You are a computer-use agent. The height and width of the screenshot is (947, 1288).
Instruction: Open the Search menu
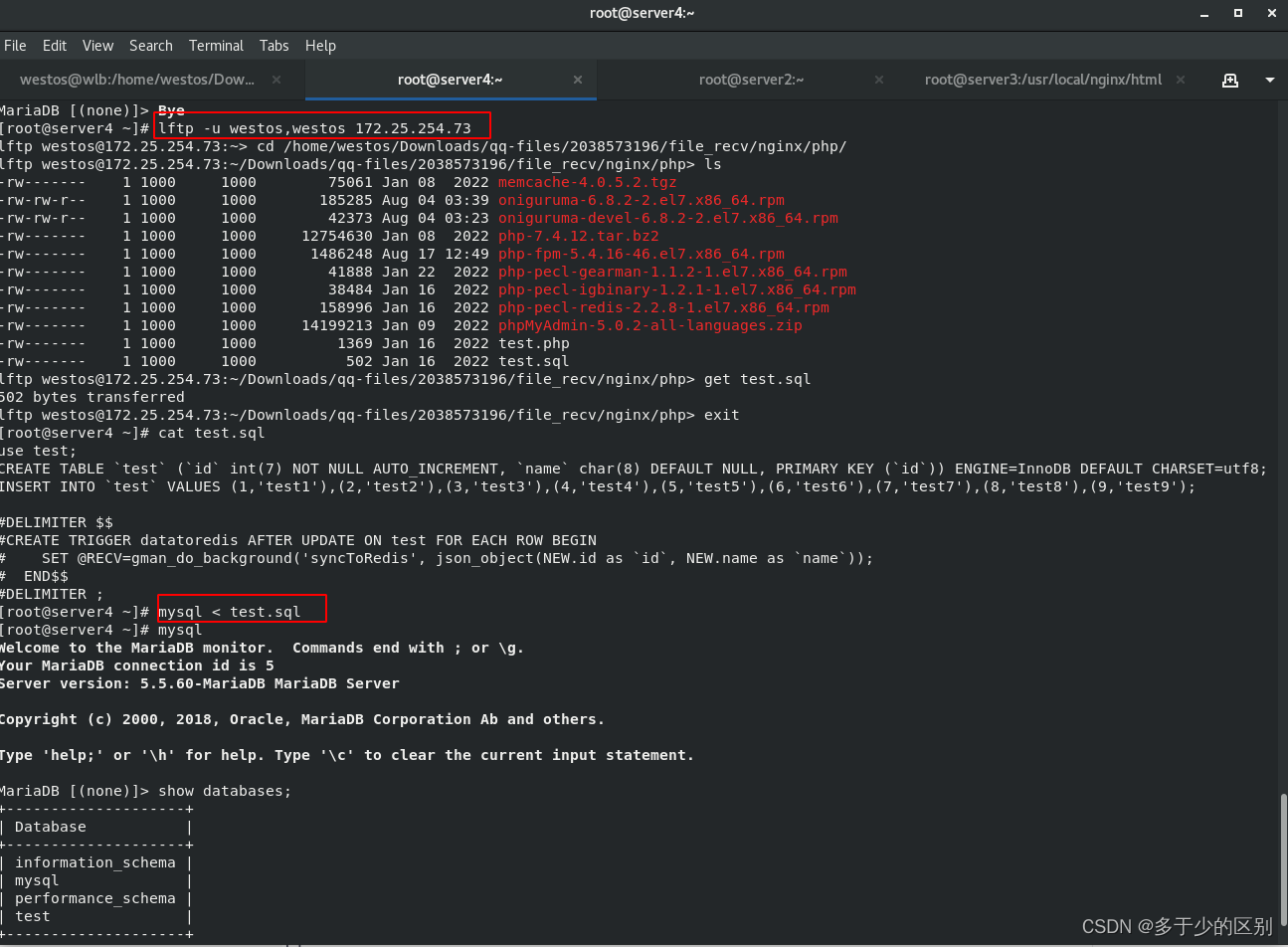point(150,46)
